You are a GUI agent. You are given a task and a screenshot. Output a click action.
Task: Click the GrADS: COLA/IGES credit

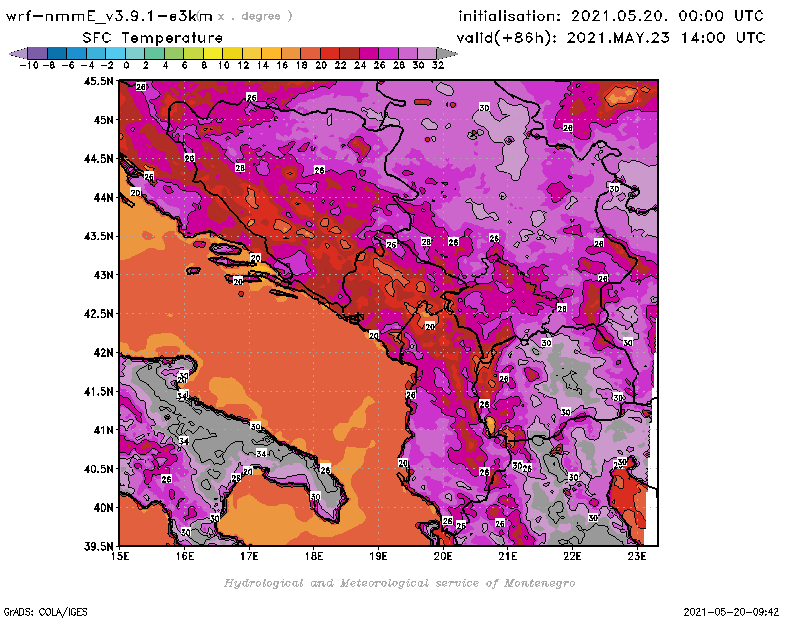pos(45,612)
